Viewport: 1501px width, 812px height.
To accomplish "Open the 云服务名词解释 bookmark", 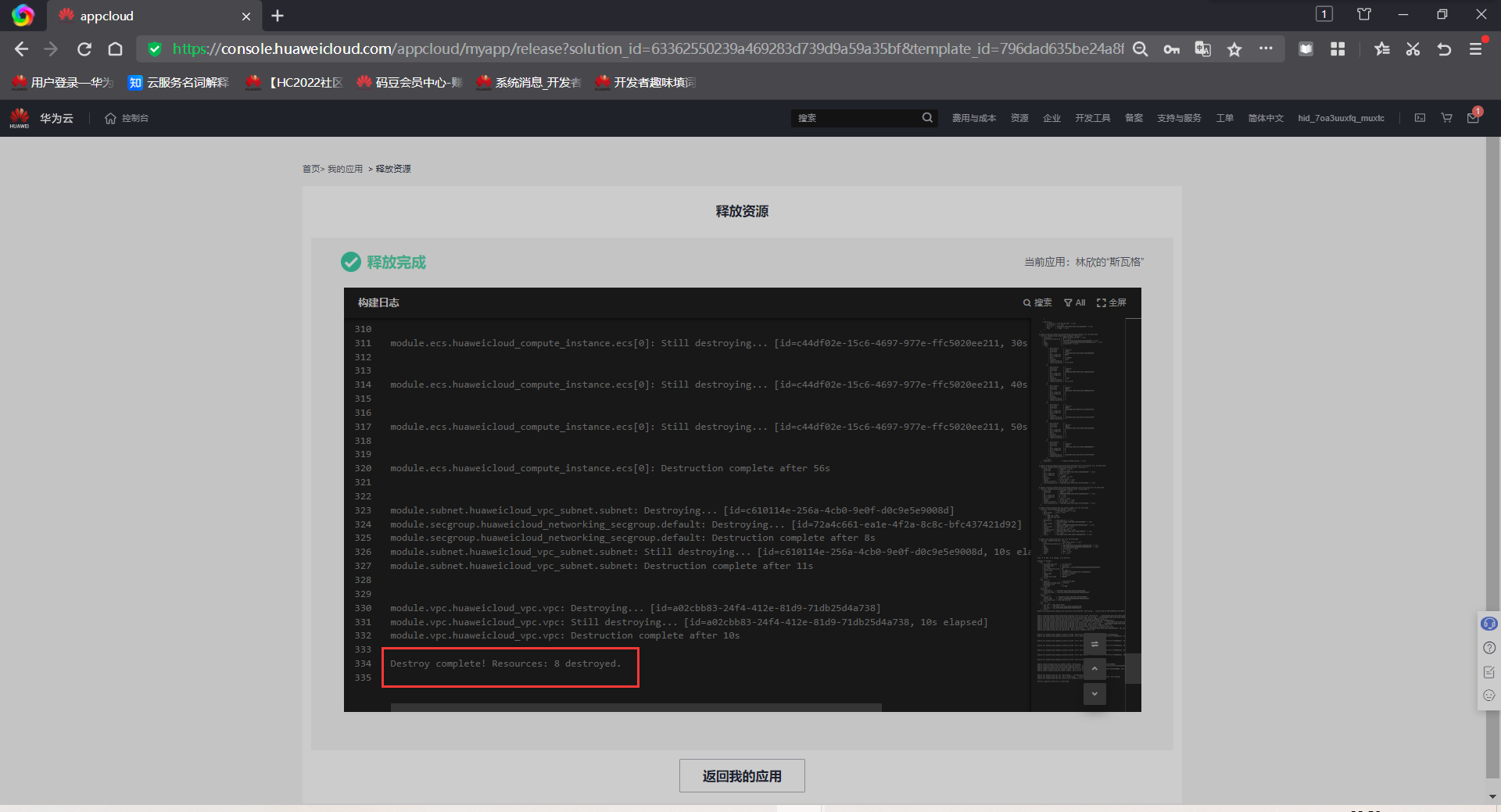I will click(x=178, y=82).
